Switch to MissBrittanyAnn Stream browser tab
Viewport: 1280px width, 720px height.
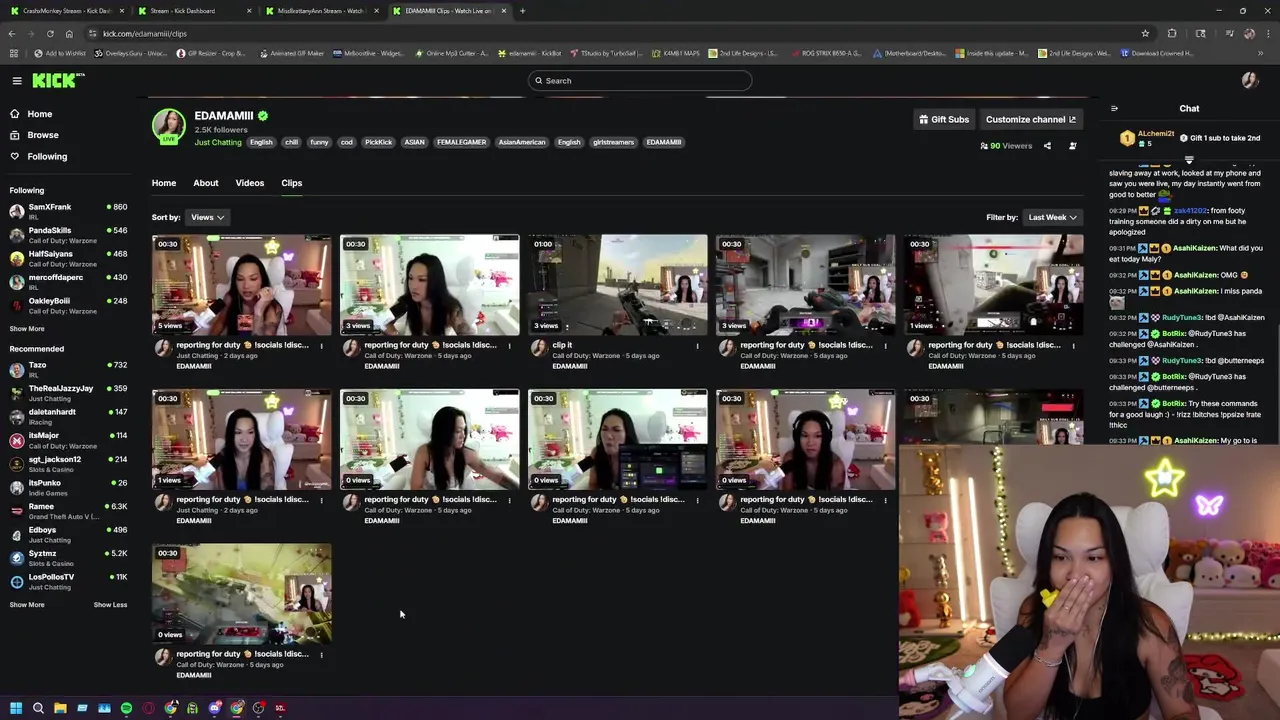[320, 11]
